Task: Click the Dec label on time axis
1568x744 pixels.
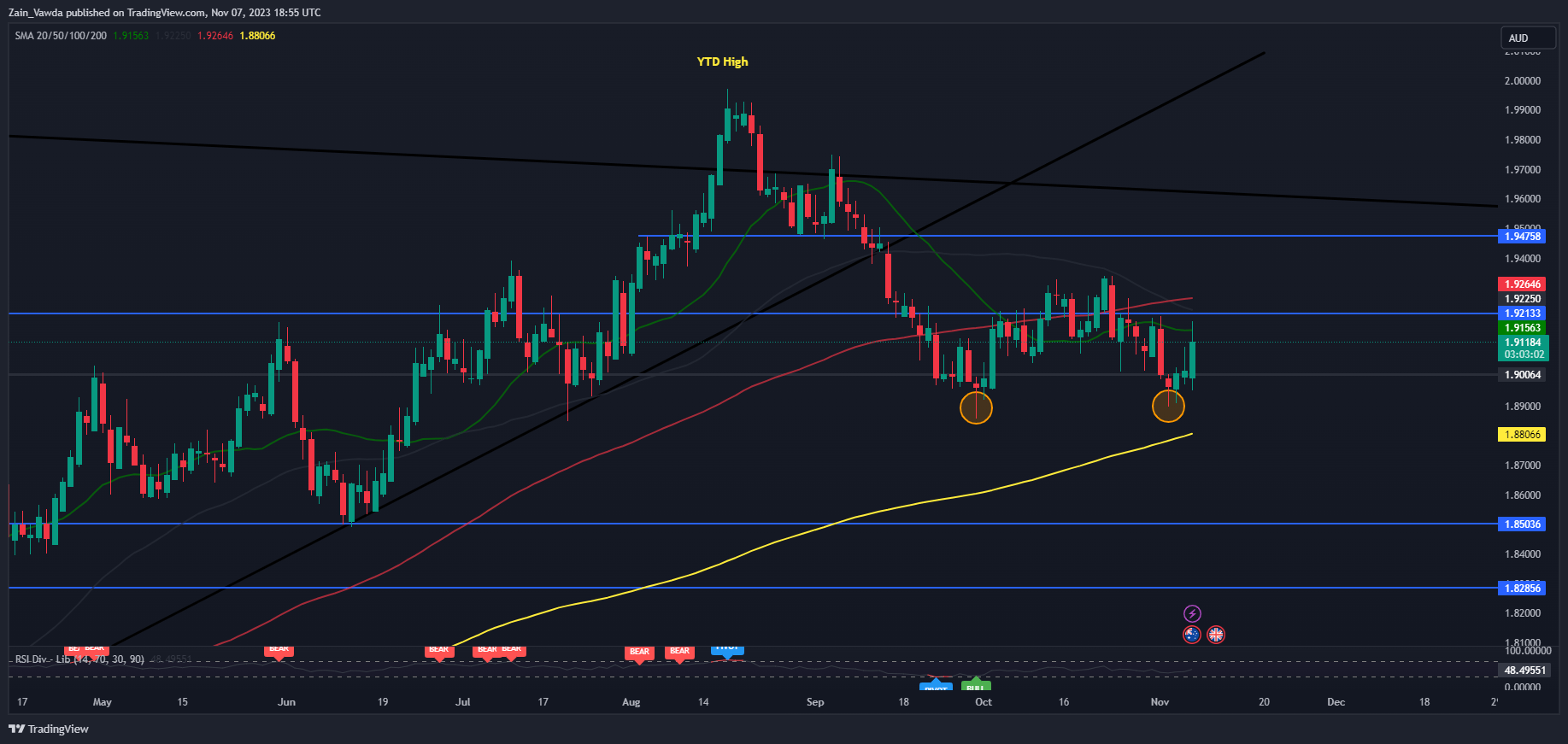Action: coord(1336,702)
